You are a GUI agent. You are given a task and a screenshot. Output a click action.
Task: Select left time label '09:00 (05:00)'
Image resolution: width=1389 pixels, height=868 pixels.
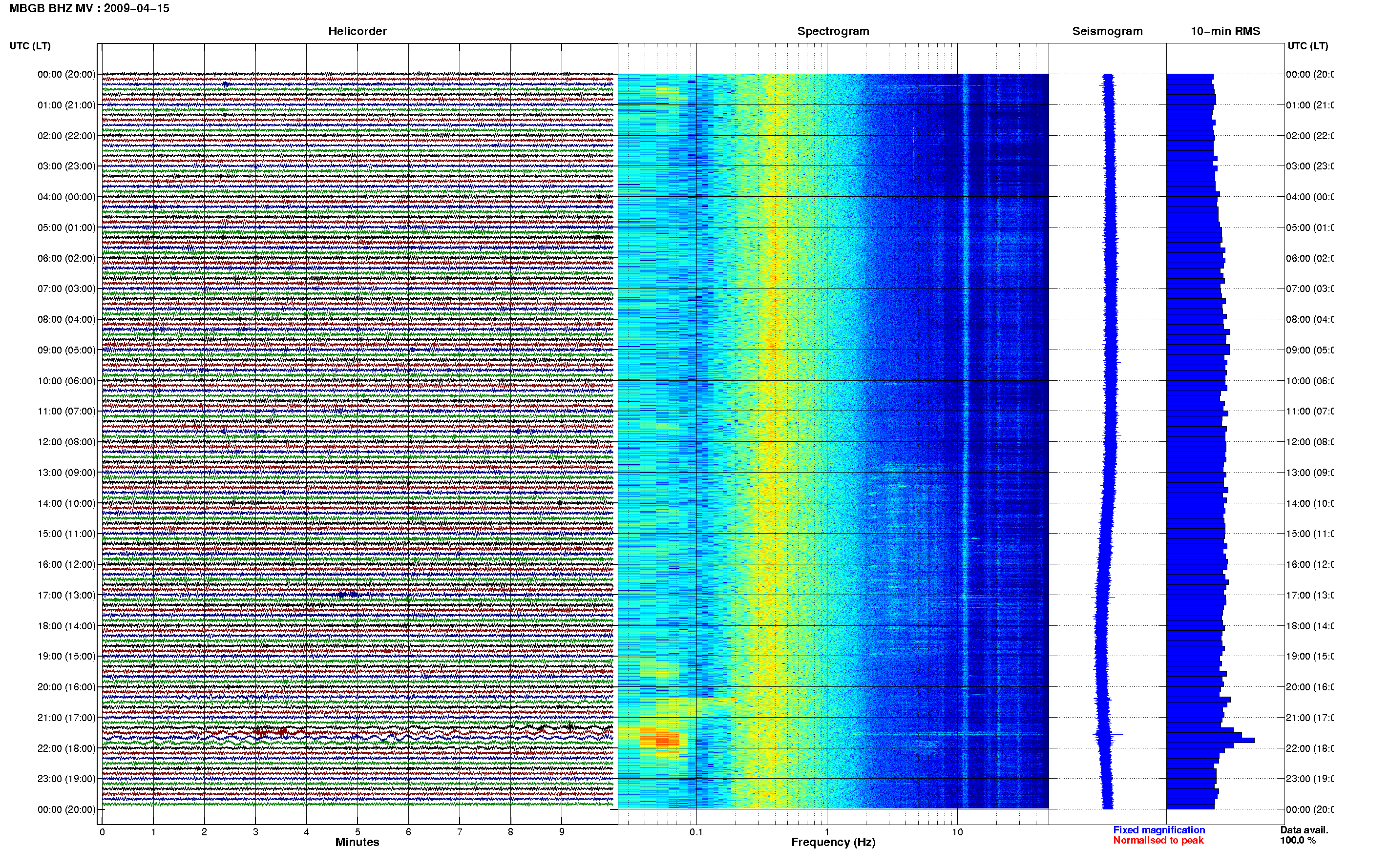pyautogui.click(x=66, y=350)
